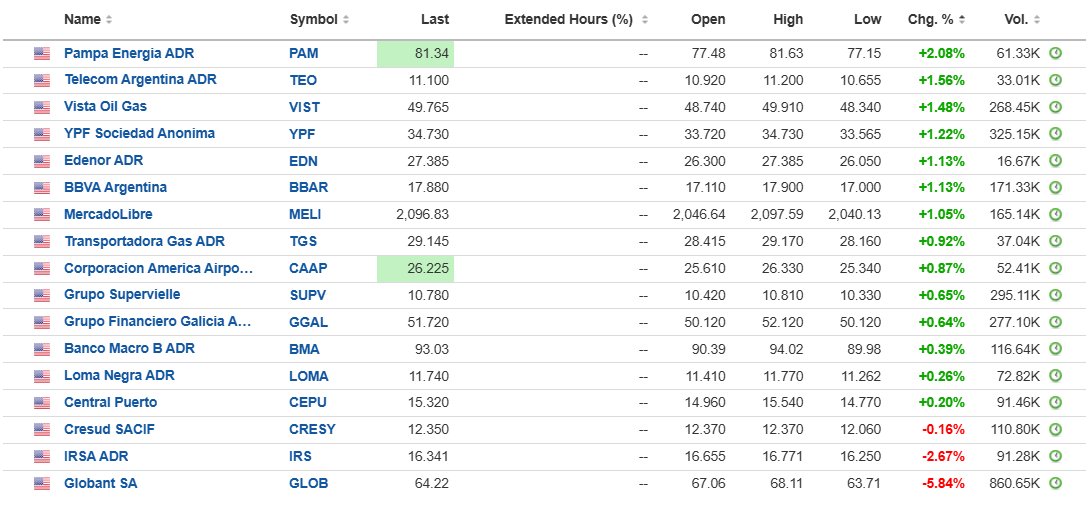
Task: Click the Open column header
Action: [x=708, y=19]
